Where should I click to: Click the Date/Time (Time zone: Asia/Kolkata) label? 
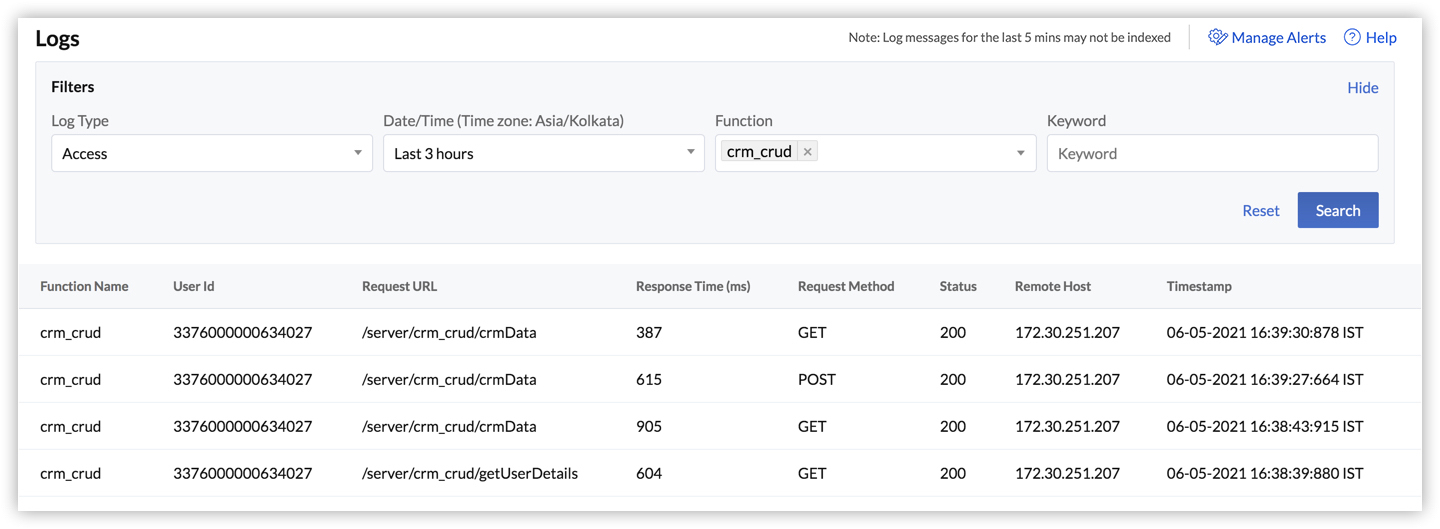[x=504, y=120]
